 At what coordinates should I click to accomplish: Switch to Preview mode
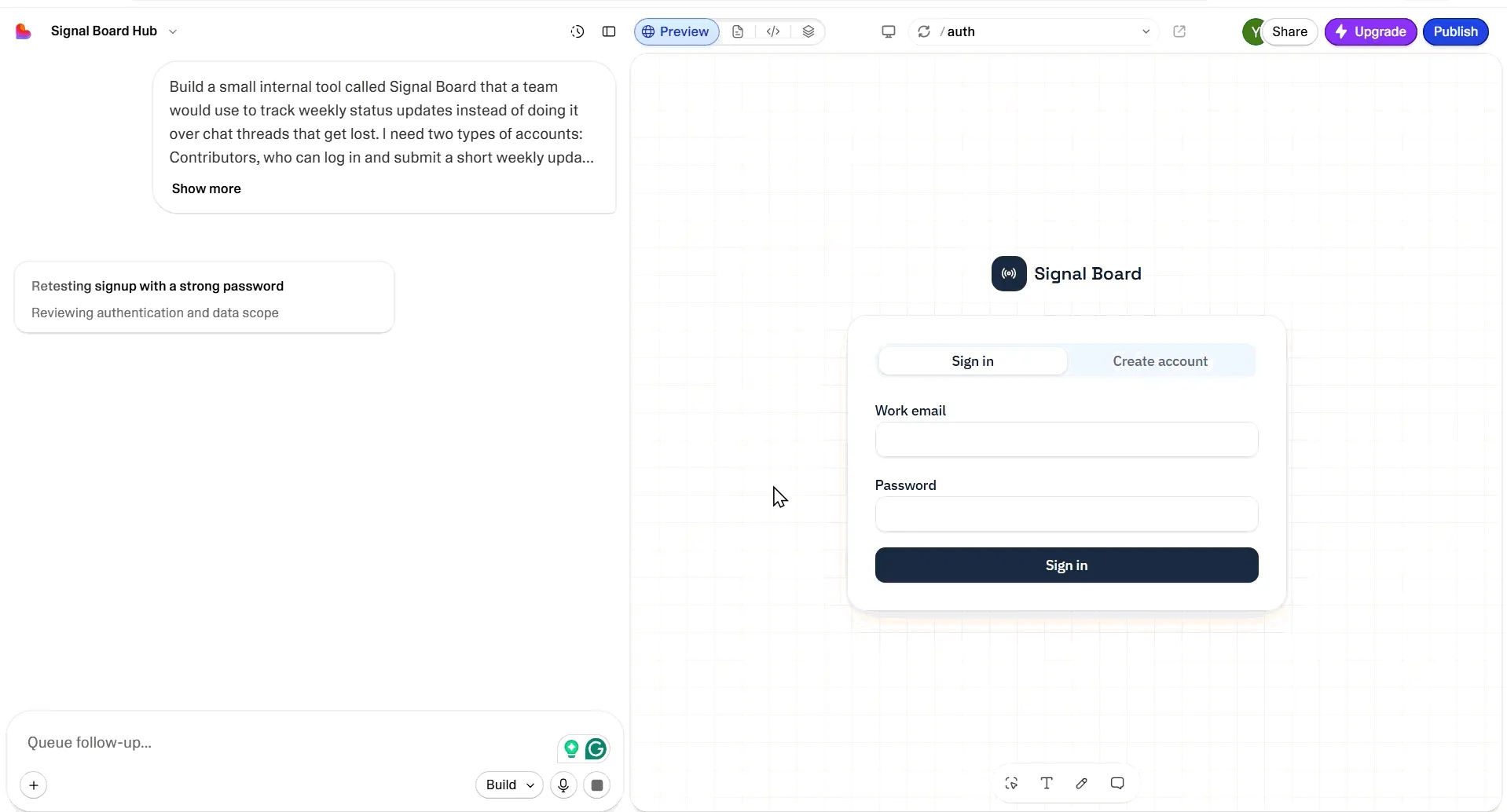tap(676, 31)
